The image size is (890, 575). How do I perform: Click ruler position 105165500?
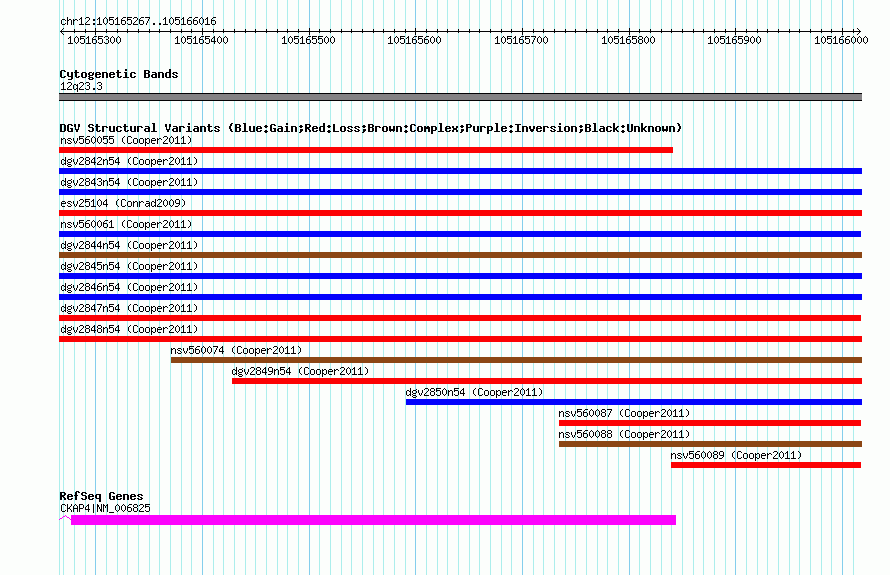[x=308, y=40]
